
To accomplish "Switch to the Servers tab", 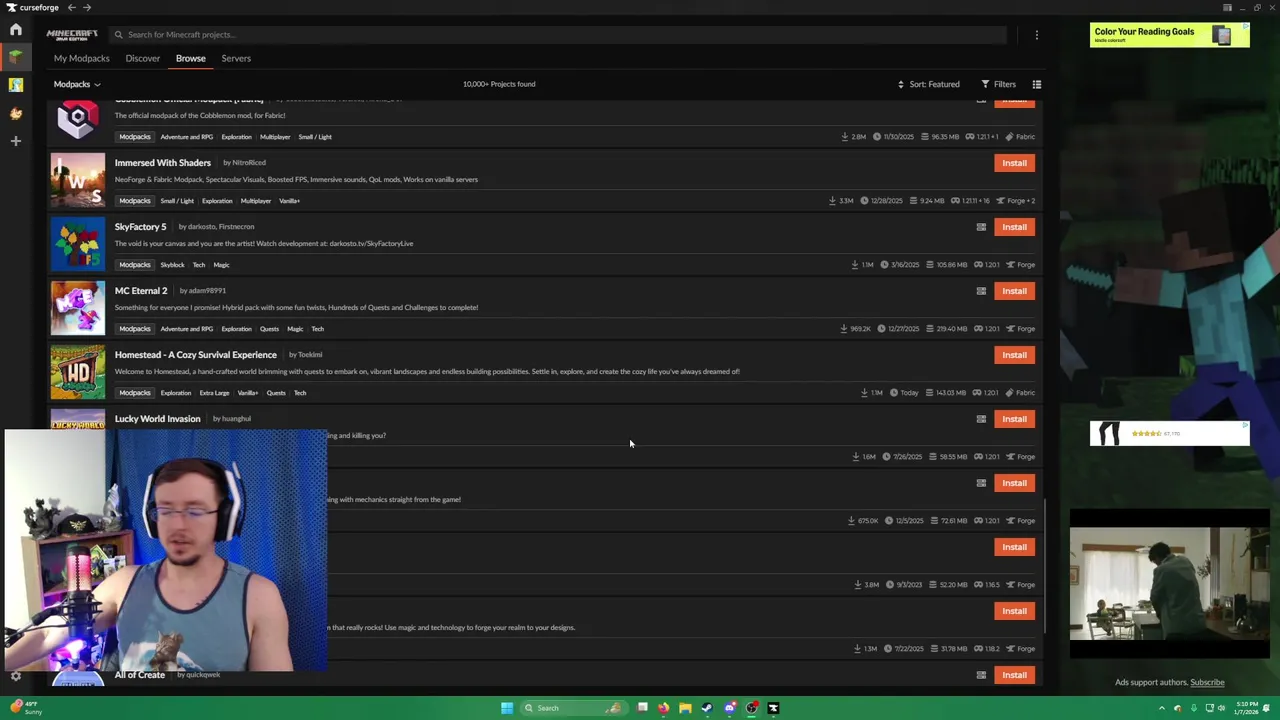I will (236, 58).
